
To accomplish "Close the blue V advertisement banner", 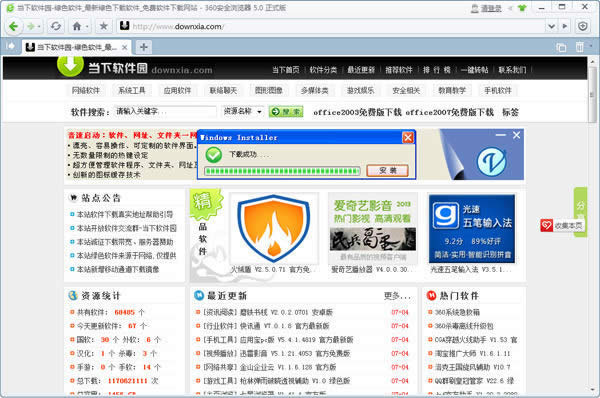I will tap(517, 135).
